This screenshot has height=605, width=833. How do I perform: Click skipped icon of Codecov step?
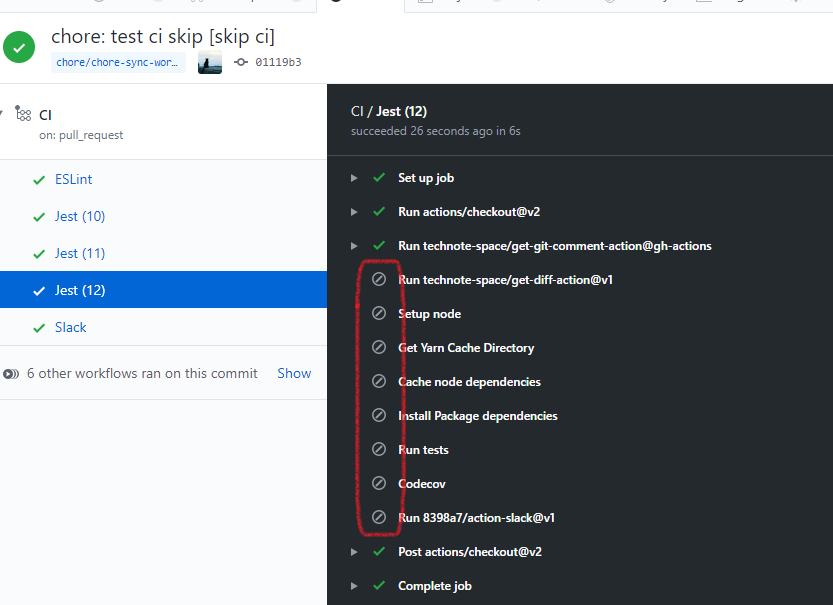[379, 483]
